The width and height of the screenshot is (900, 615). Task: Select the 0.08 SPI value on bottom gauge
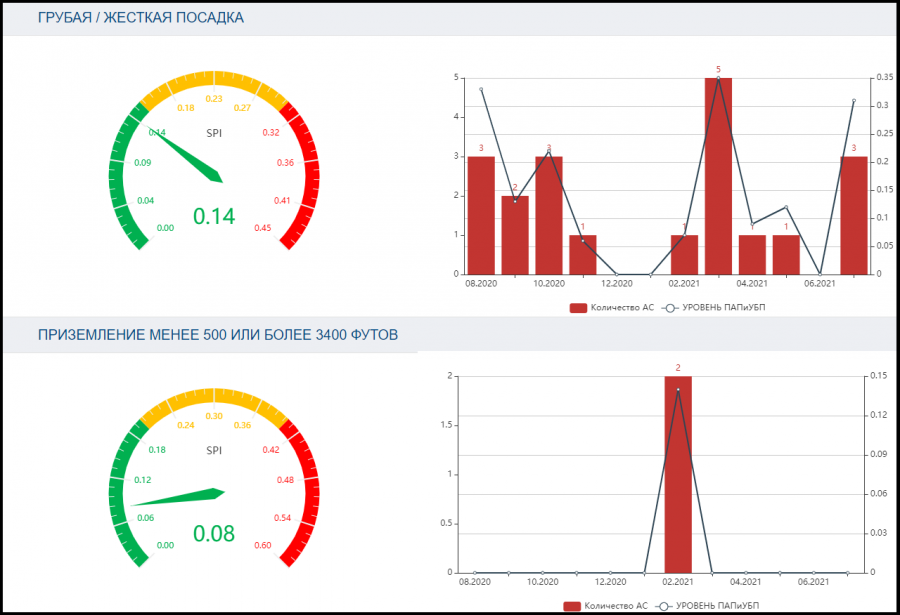(x=213, y=534)
